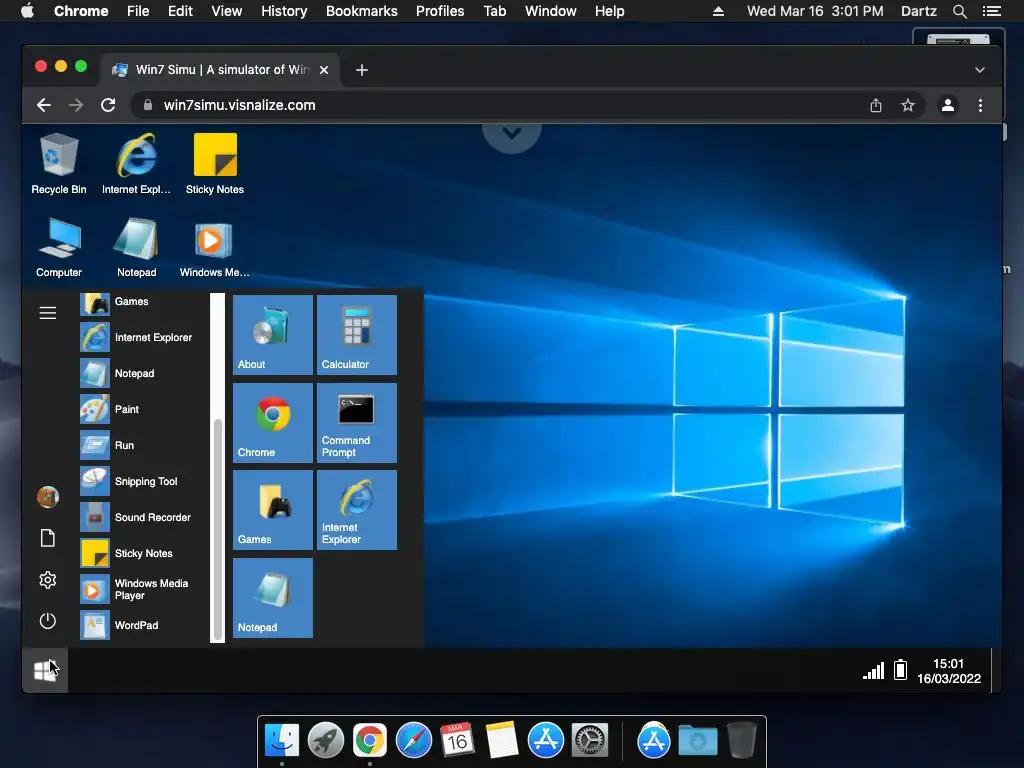Open Internet Explorer desktop shortcut

coord(136,163)
